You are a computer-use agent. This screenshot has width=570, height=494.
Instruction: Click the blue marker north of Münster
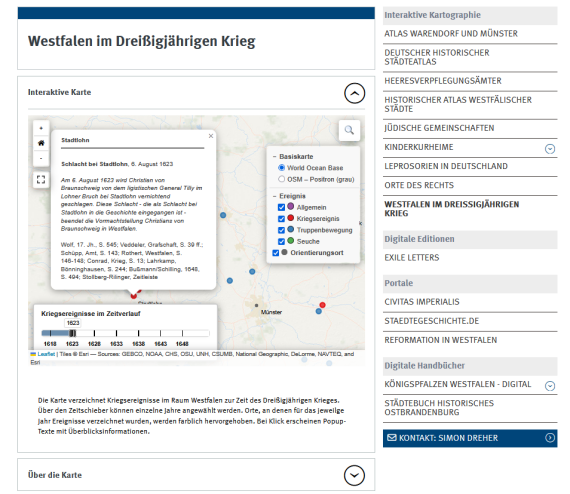pyautogui.click(x=252, y=272)
